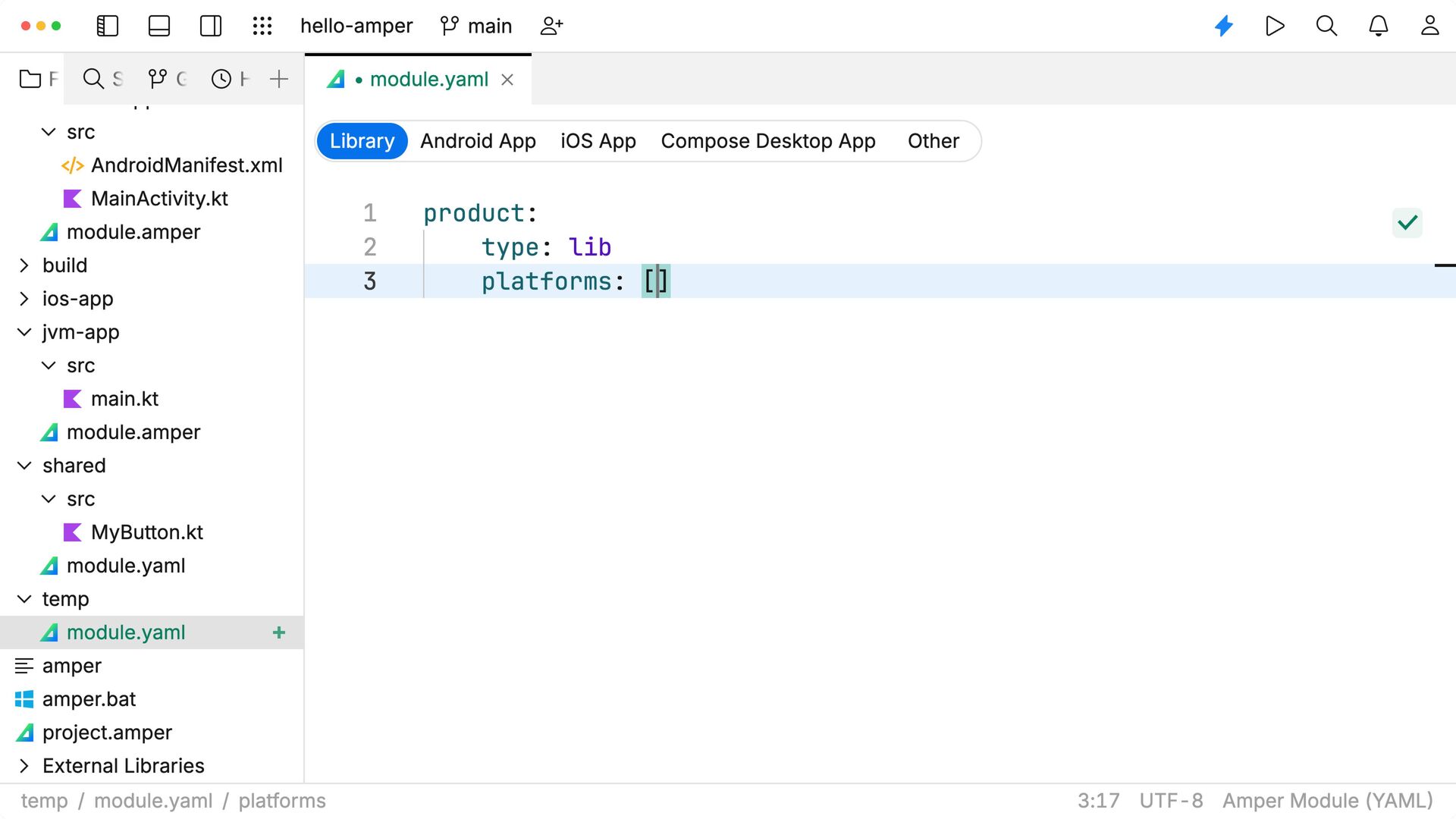
Task: Click line number 1 in gutter
Action: coord(369,213)
